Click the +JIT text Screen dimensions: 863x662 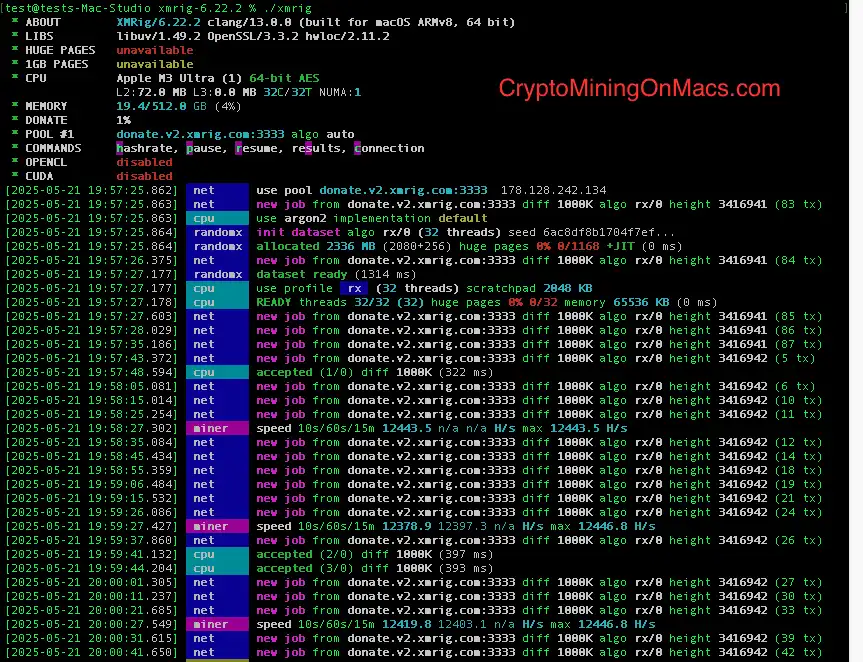(620, 247)
